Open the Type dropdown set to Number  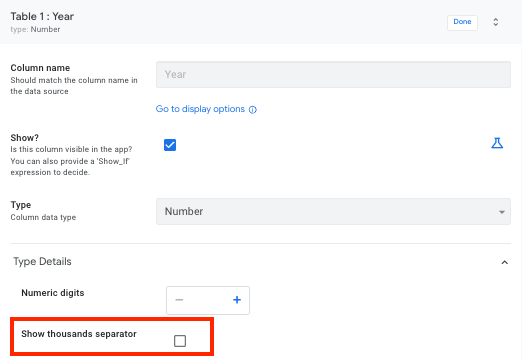[333, 211]
